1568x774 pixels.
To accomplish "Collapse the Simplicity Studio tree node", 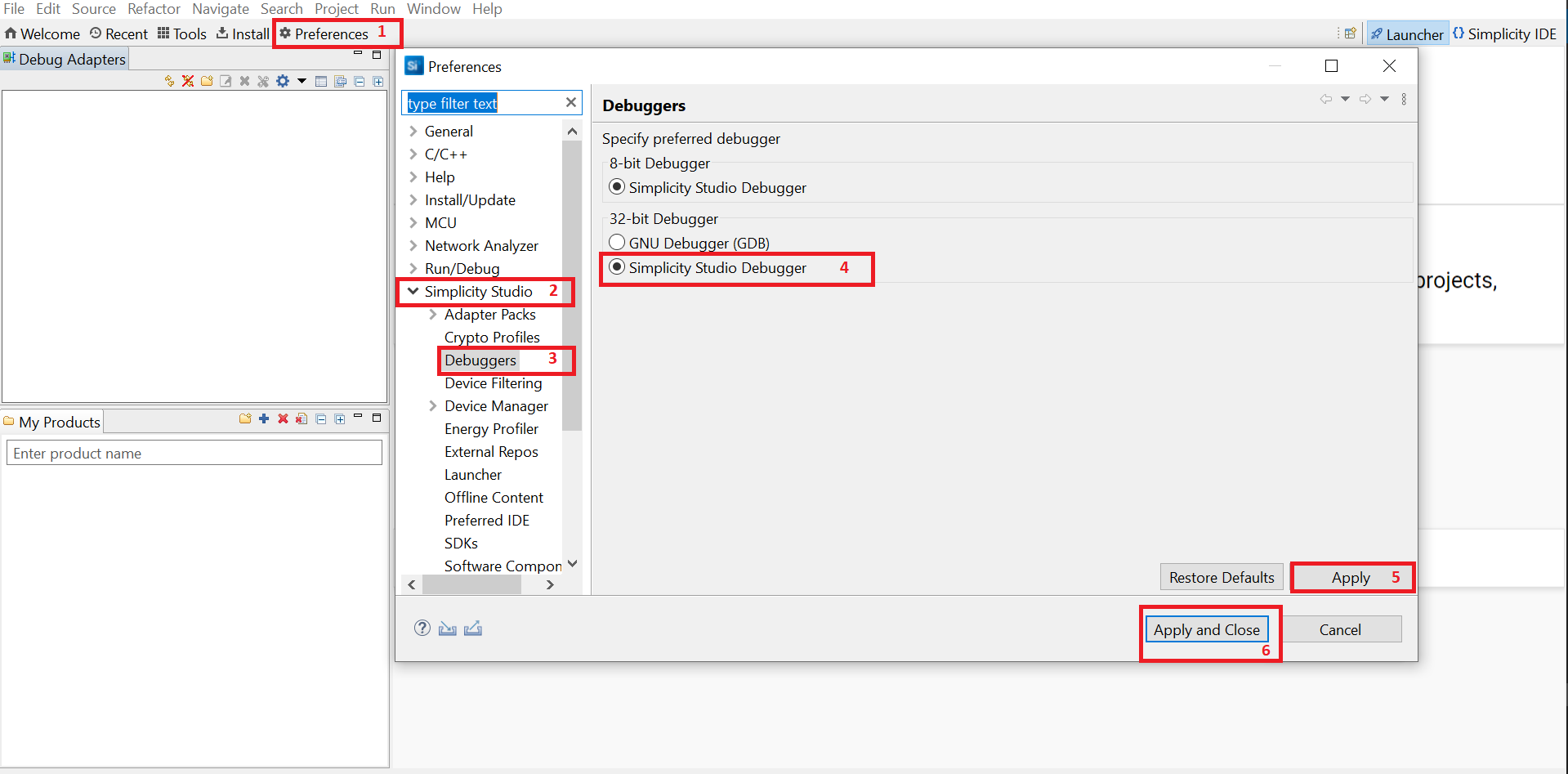I will (413, 291).
